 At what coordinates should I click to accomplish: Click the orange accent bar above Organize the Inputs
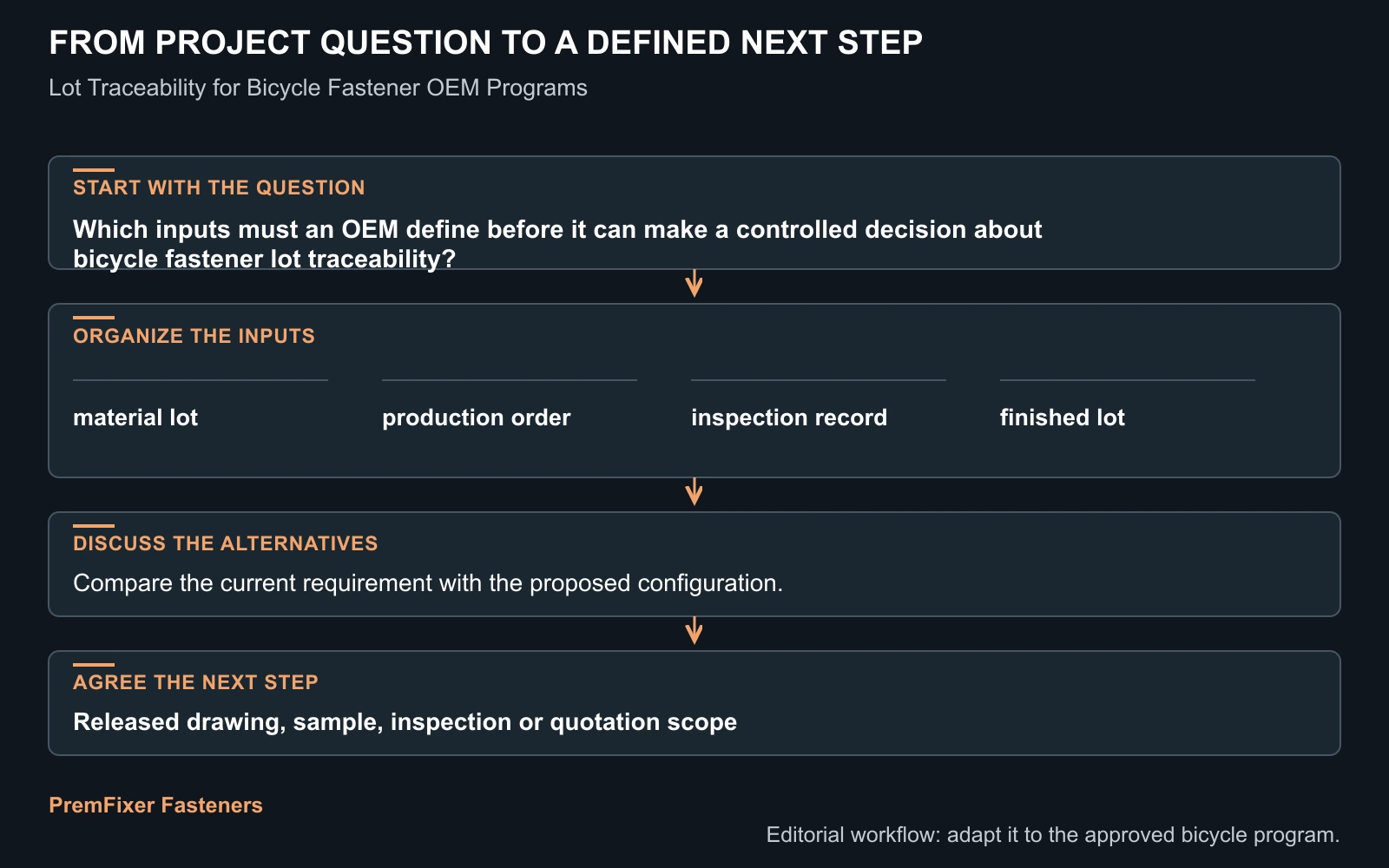94,318
